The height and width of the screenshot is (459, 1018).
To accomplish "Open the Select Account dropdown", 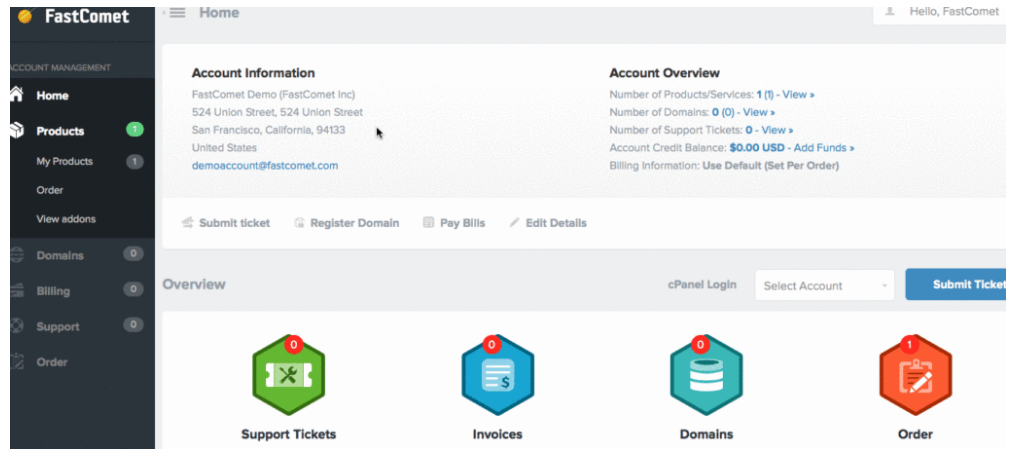I will (x=825, y=285).
